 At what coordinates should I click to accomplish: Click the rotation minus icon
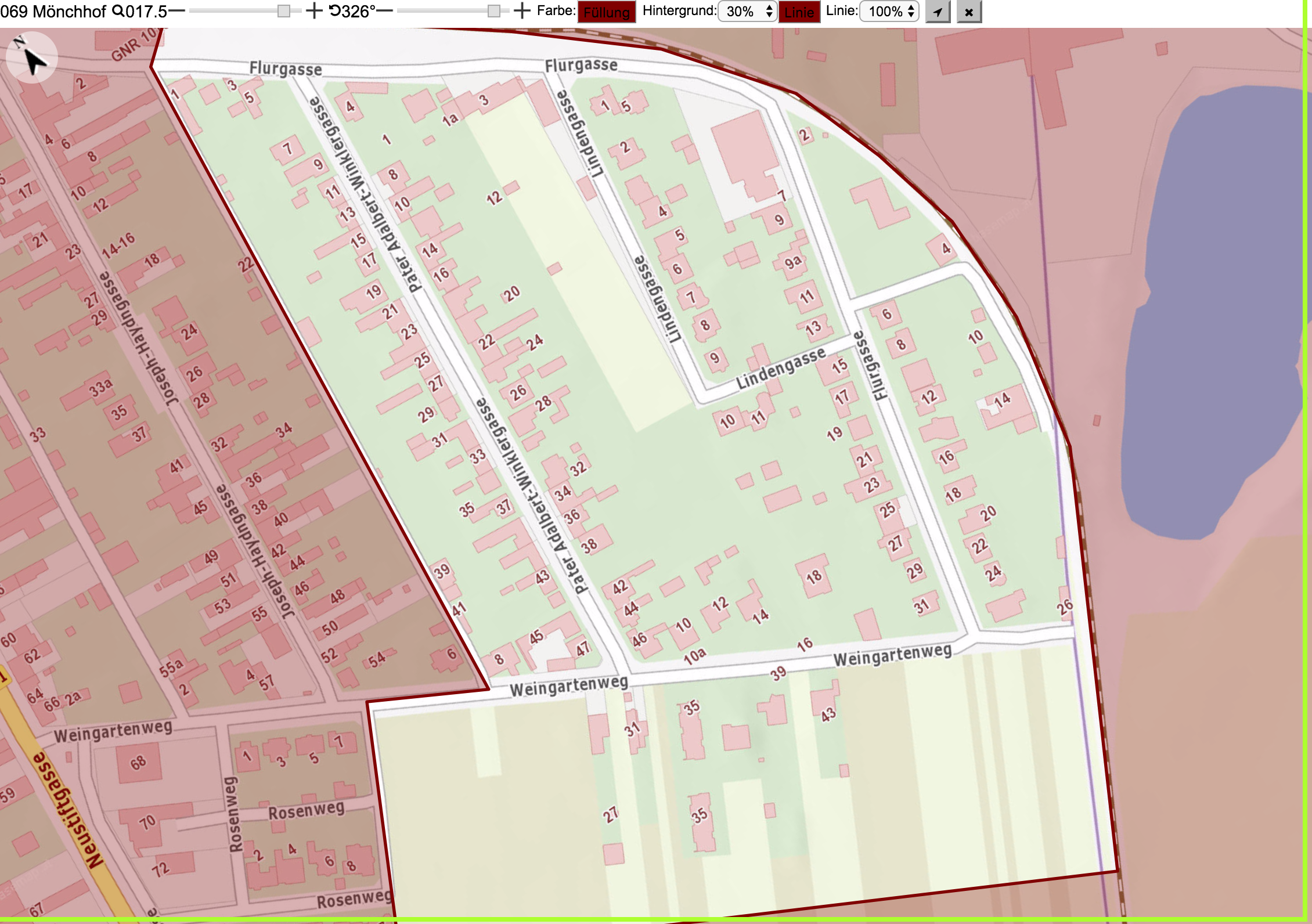click(x=384, y=11)
